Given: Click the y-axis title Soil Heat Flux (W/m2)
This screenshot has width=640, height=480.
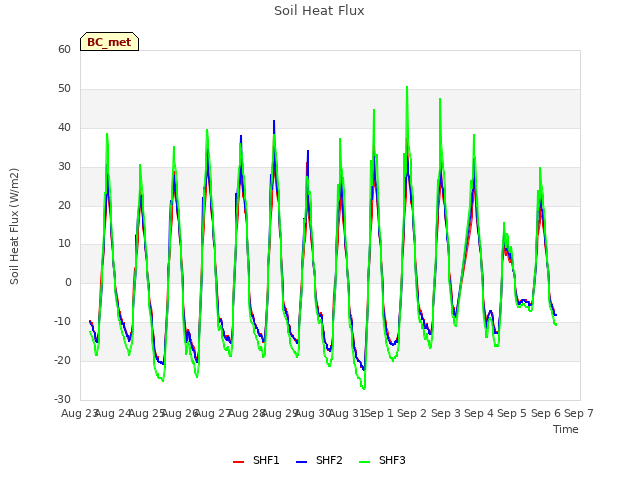Looking at the screenshot, I should [x=14, y=226].
